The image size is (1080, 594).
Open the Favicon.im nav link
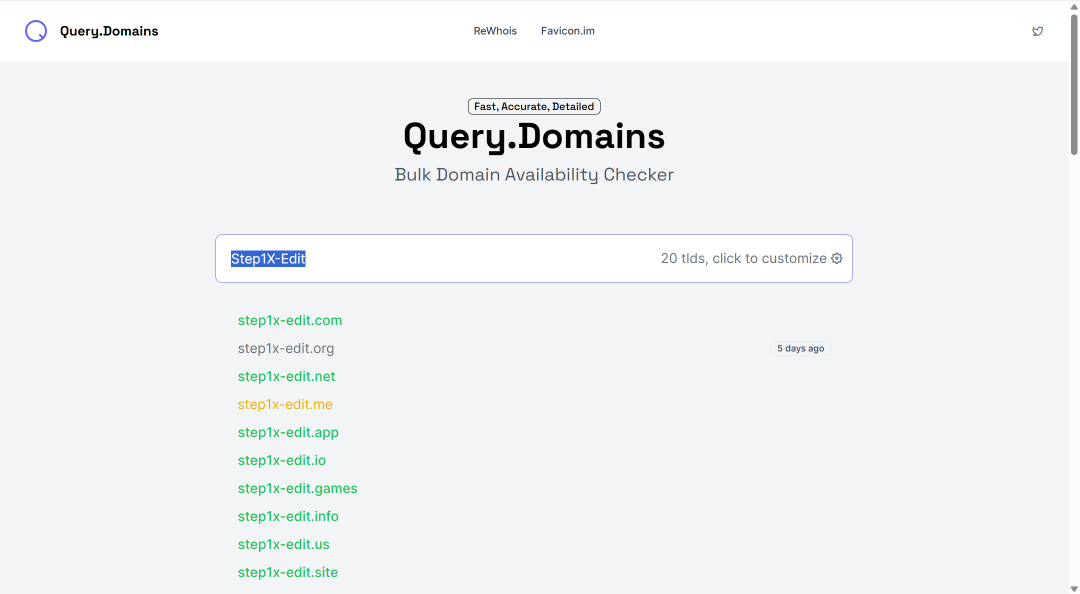point(568,31)
